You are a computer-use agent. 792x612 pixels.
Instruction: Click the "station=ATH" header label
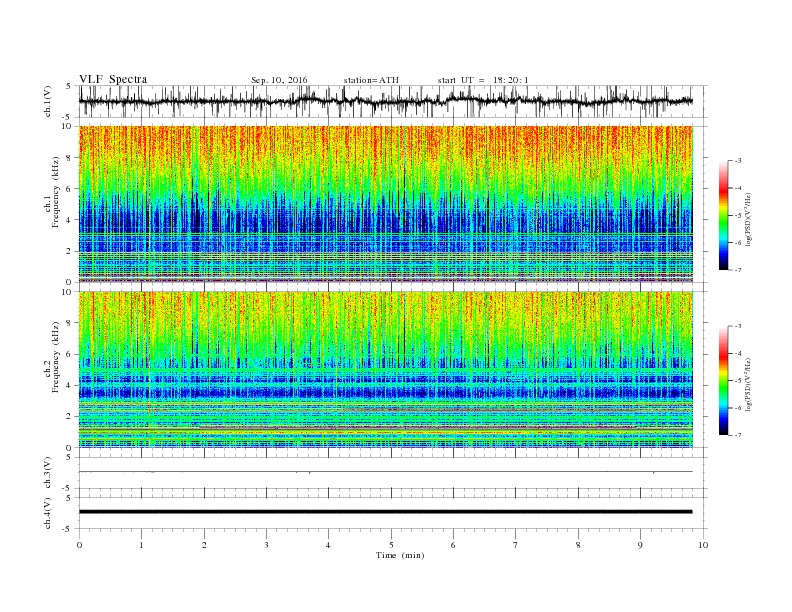click(371, 80)
